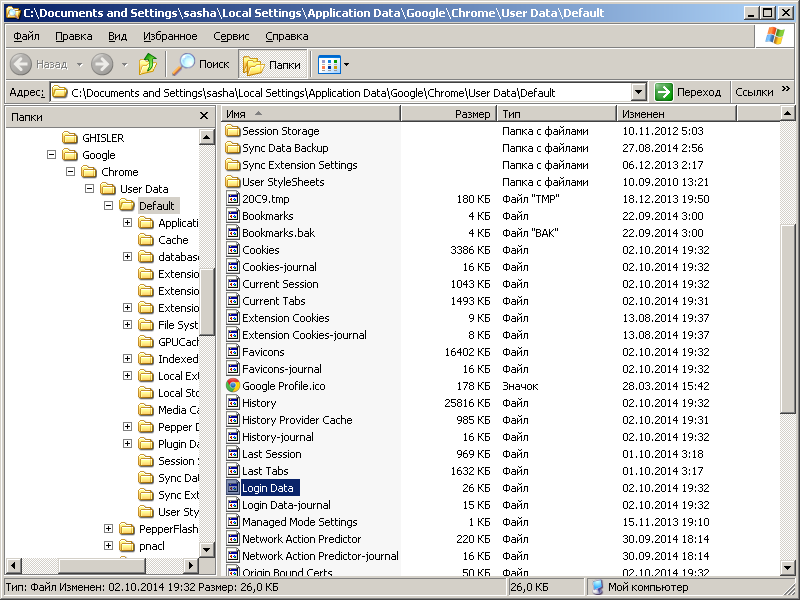
Task: Open the Правка menu
Action: (x=74, y=36)
